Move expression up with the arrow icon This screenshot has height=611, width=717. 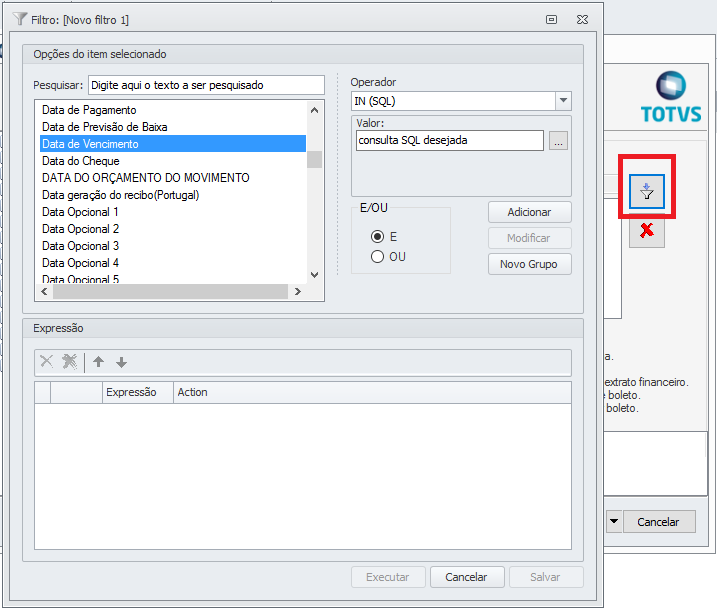pyautogui.click(x=99, y=362)
